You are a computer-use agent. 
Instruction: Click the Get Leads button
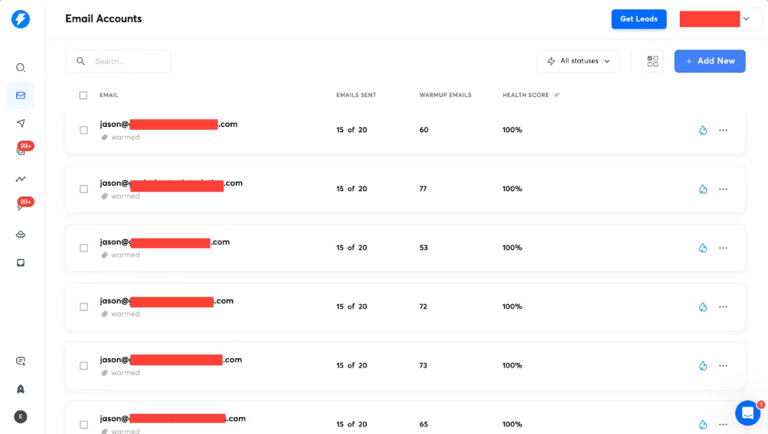639,19
